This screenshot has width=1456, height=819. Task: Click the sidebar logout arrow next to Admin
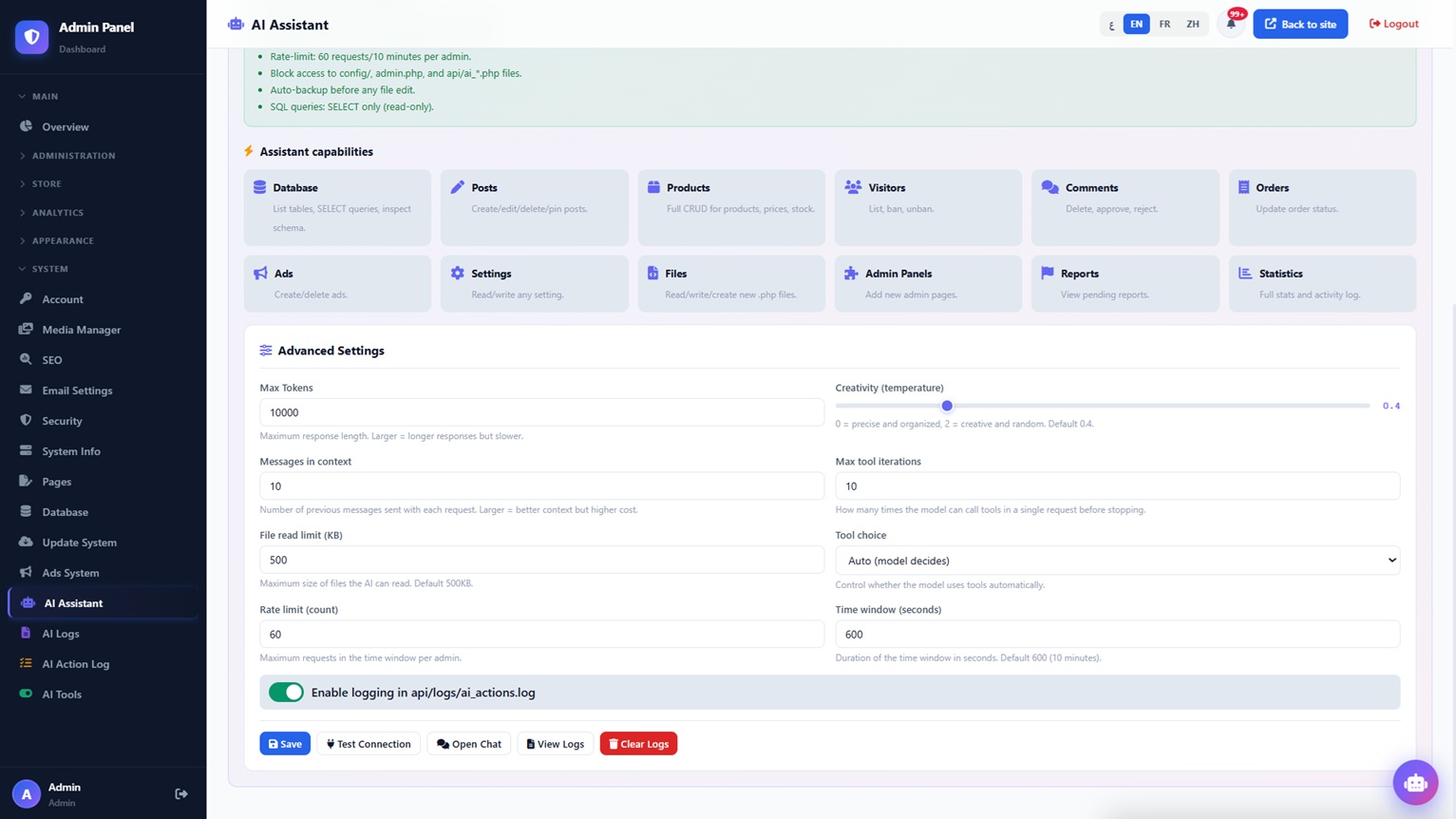click(181, 793)
